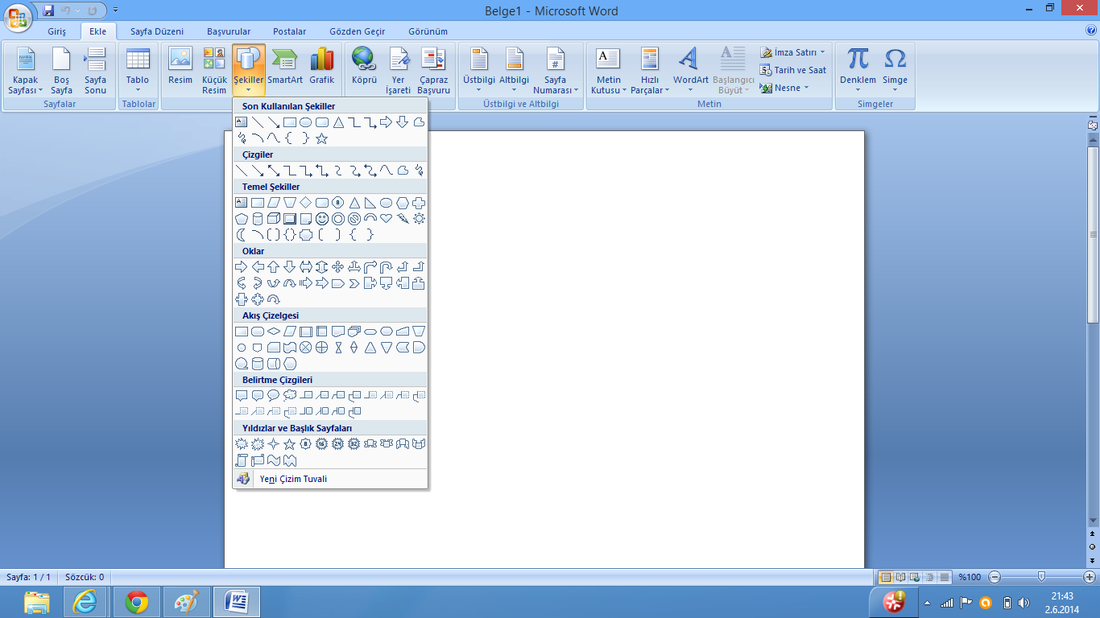The image size is (1100, 618).
Task: Open the Görünüm tab
Action: (428, 32)
